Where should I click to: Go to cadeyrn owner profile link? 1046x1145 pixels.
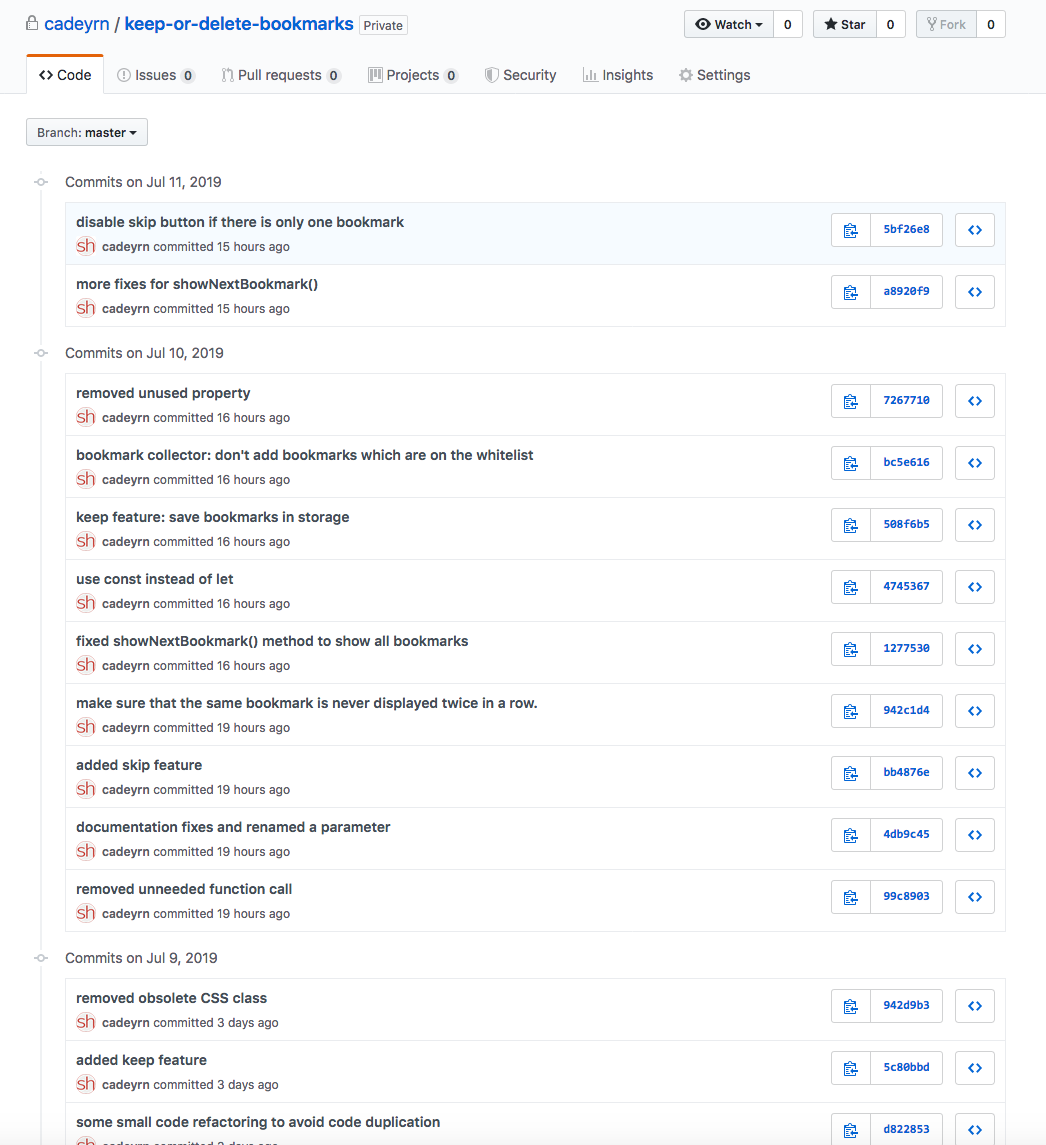click(76, 23)
